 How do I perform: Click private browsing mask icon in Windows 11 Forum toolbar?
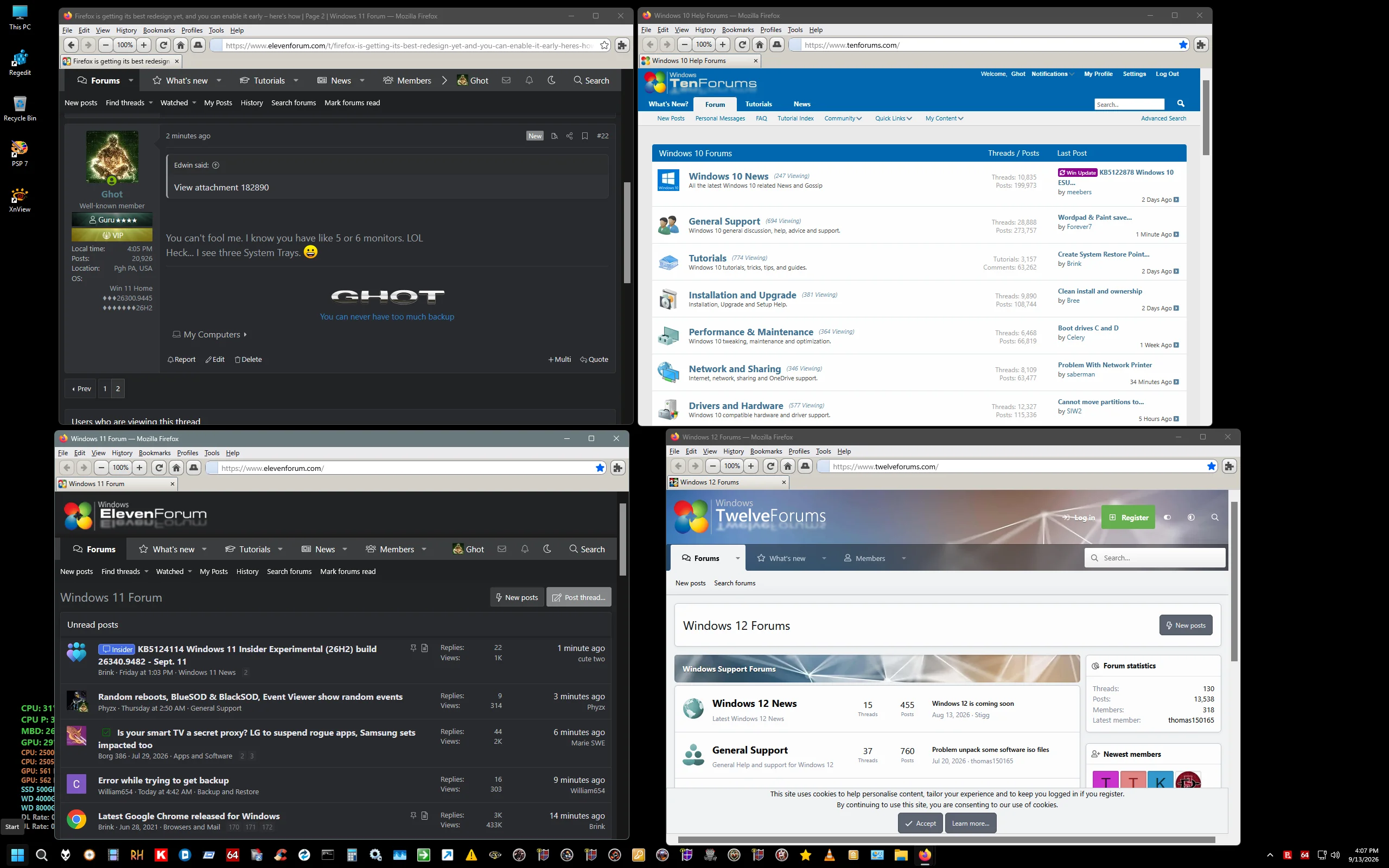click(x=194, y=468)
